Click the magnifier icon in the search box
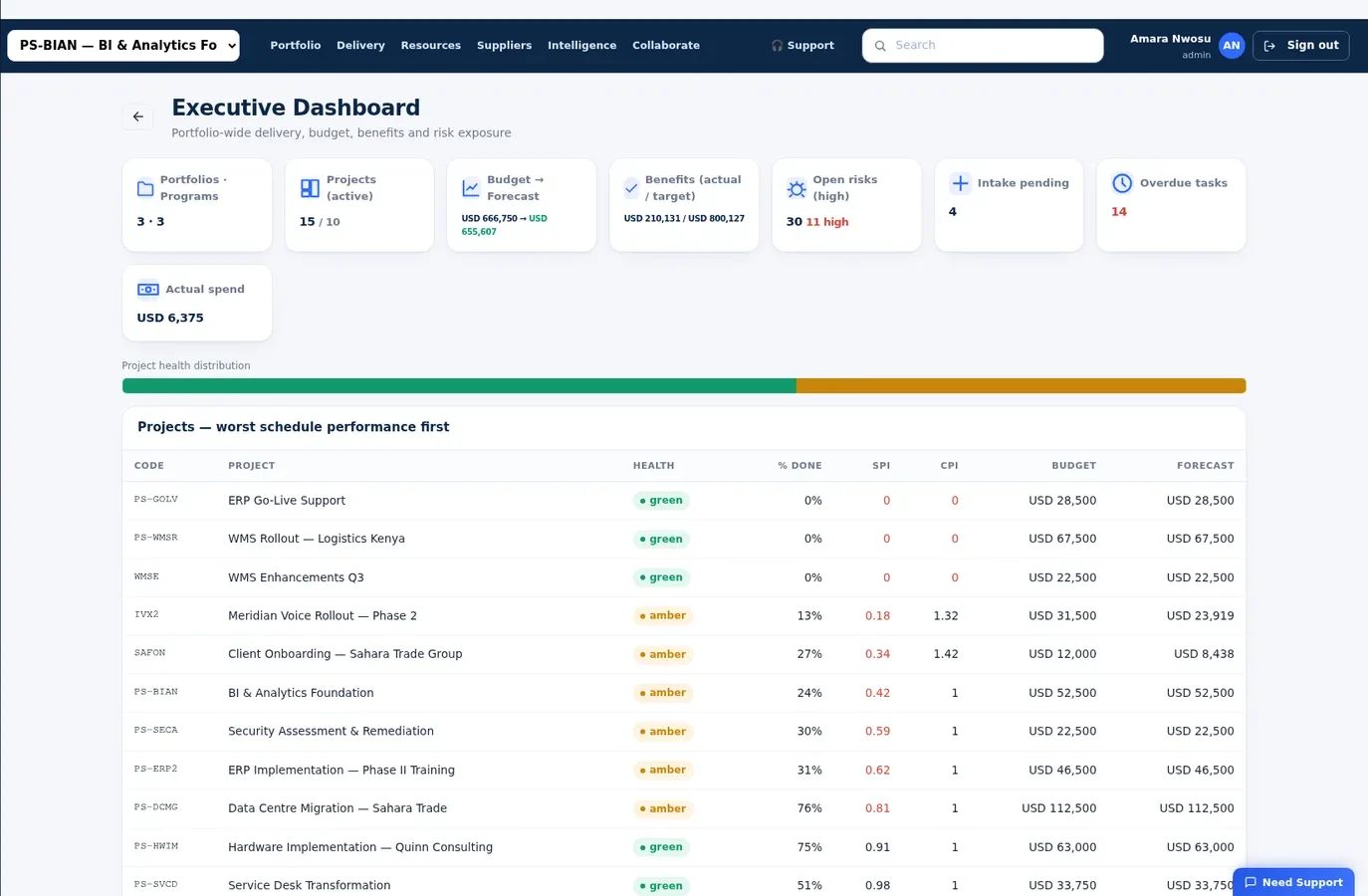 tap(880, 46)
